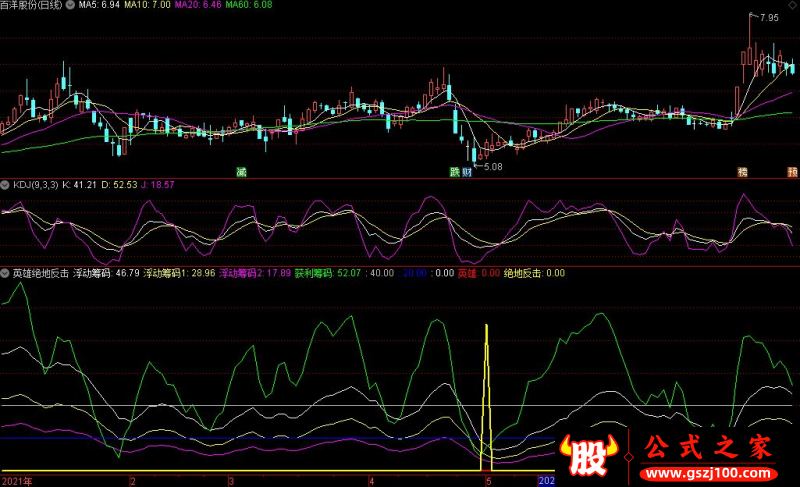
Task: Open the dropdown arrow before 英雄绝地反击
Action: [5, 273]
